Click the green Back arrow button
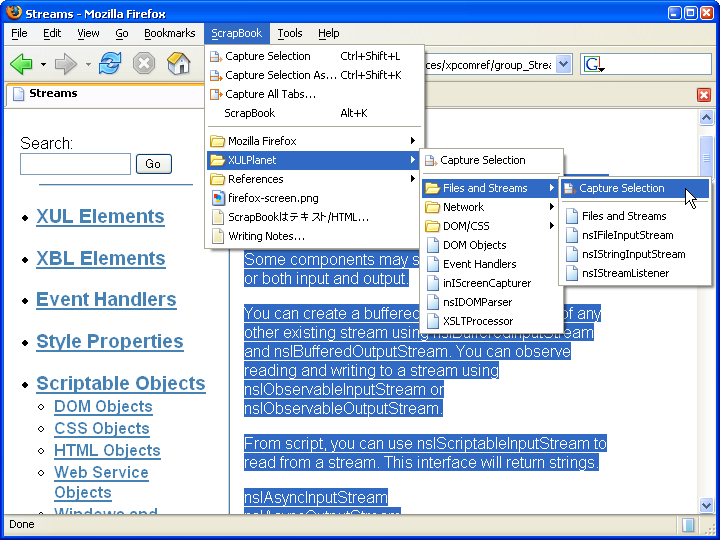720x540 pixels. tap(21, 64)
